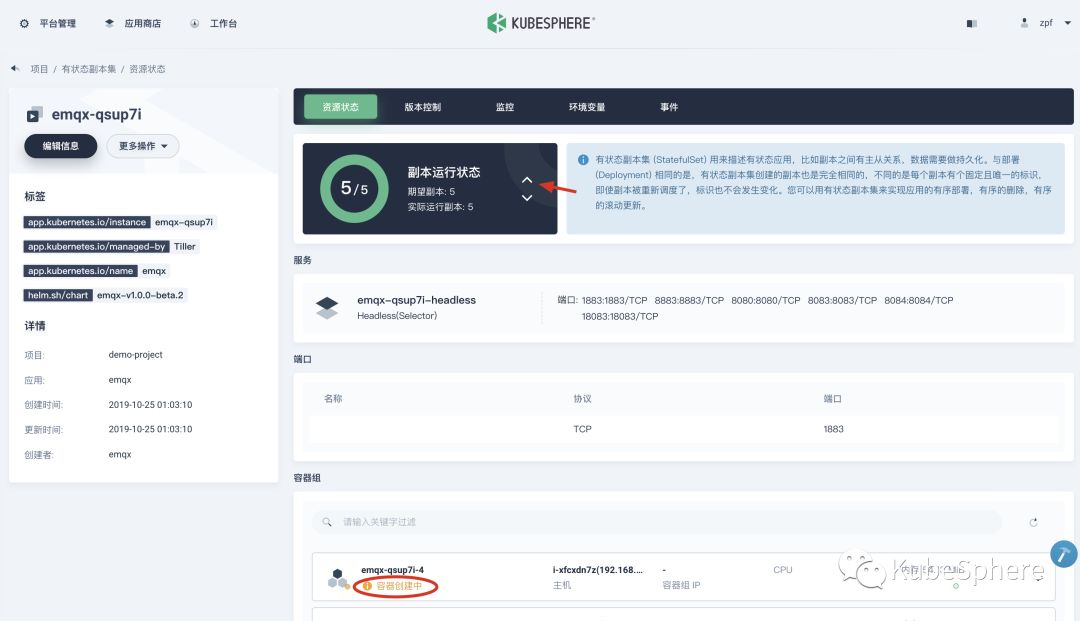This screenshot has width=1080, height=621.
Task: Refresh the container group list
Action: coord(1033,523)
